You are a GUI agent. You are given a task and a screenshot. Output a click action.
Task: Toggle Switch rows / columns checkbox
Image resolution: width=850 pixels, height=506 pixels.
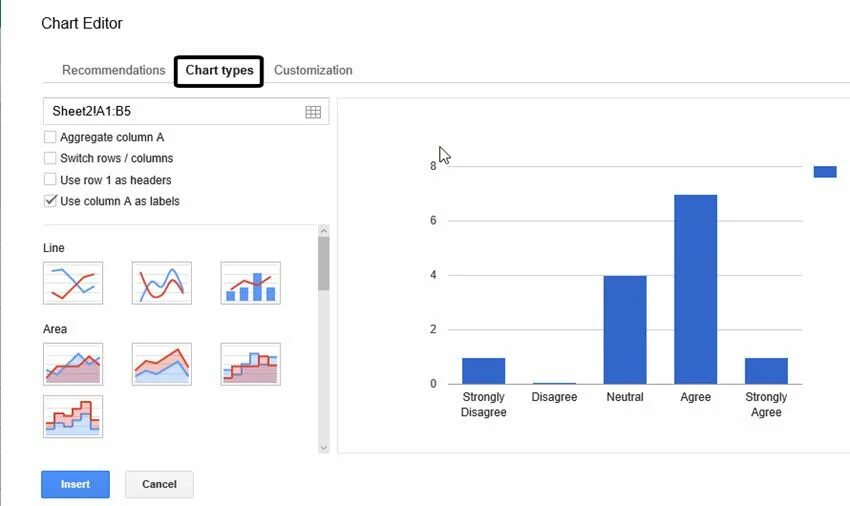[x=50, y=158]
